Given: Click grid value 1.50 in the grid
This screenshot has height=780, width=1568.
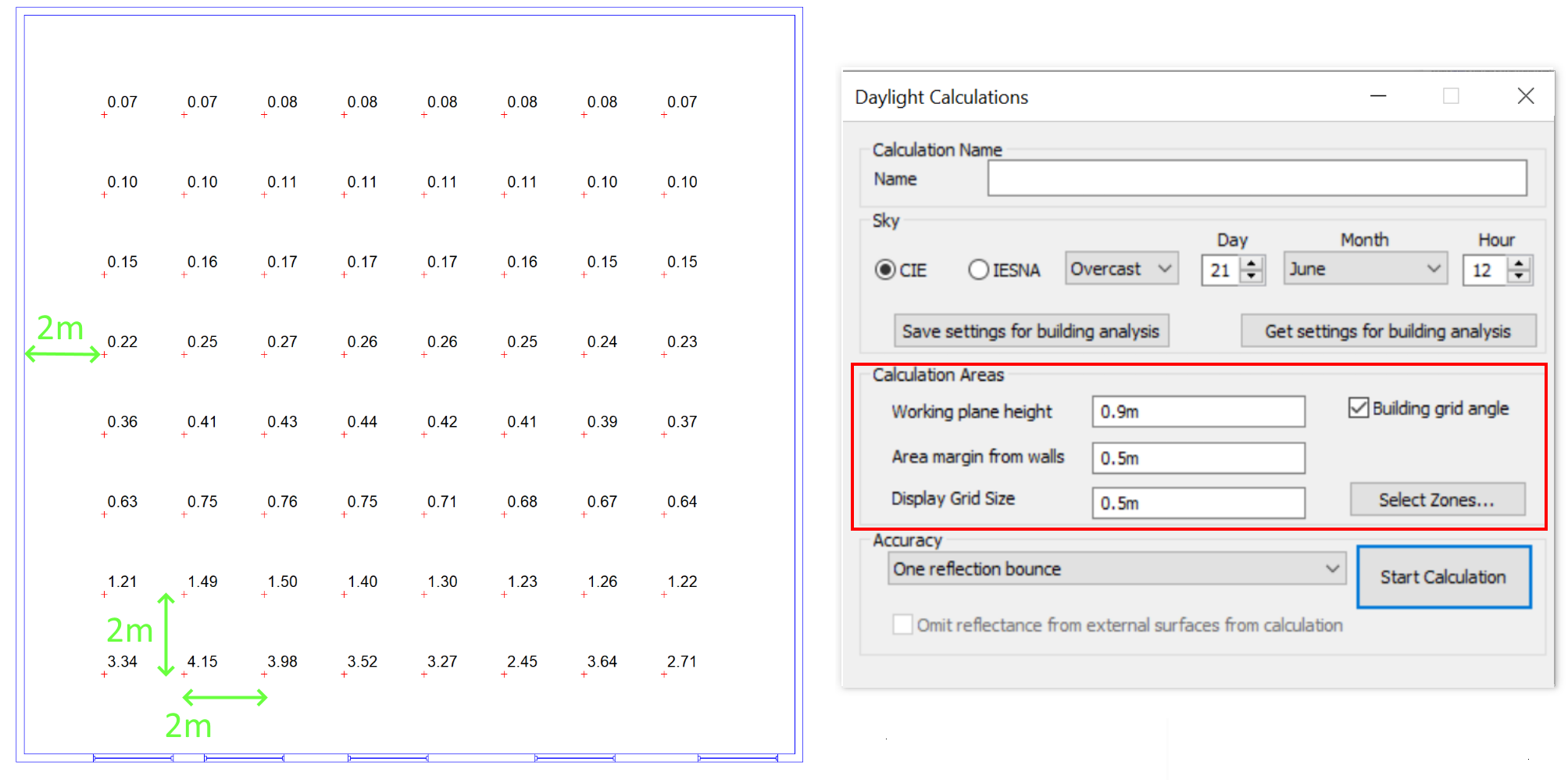Looking at the screenshot, I should point(283,582).
